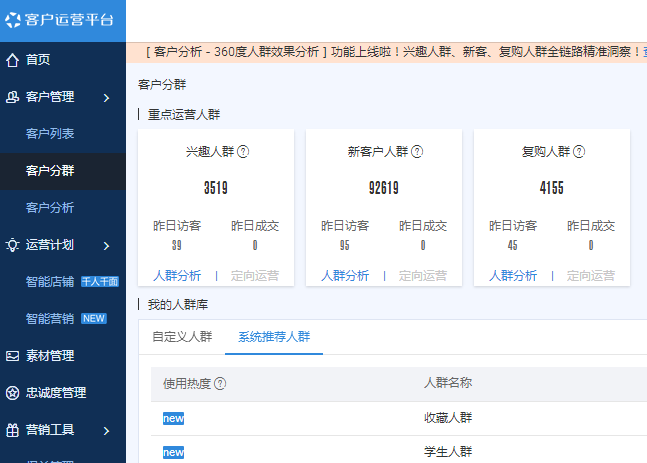Click the 人群名称 column header
This screenshot has height=463, width=647.
click(448, 383)
